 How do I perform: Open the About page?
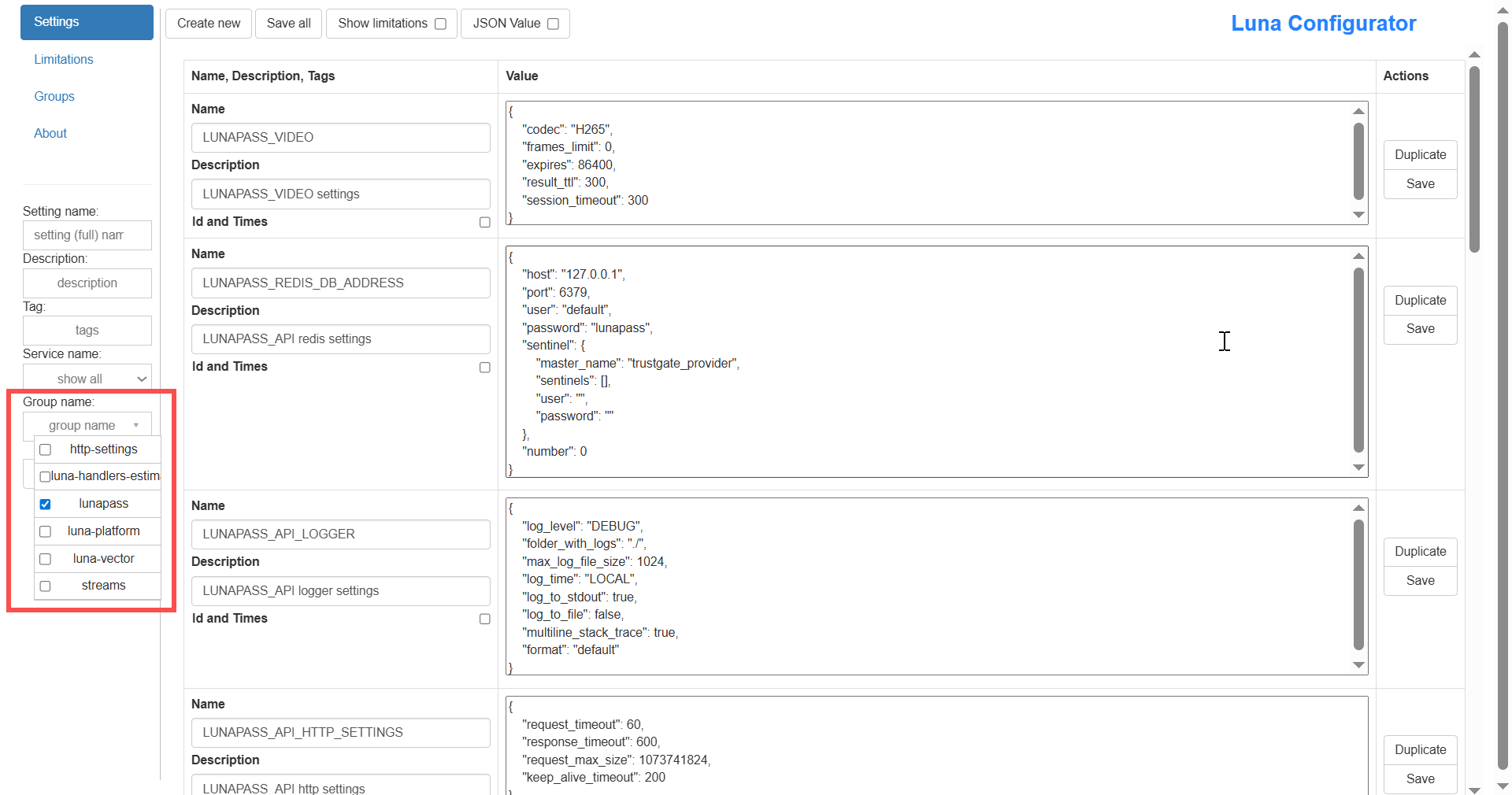(50, 133)
